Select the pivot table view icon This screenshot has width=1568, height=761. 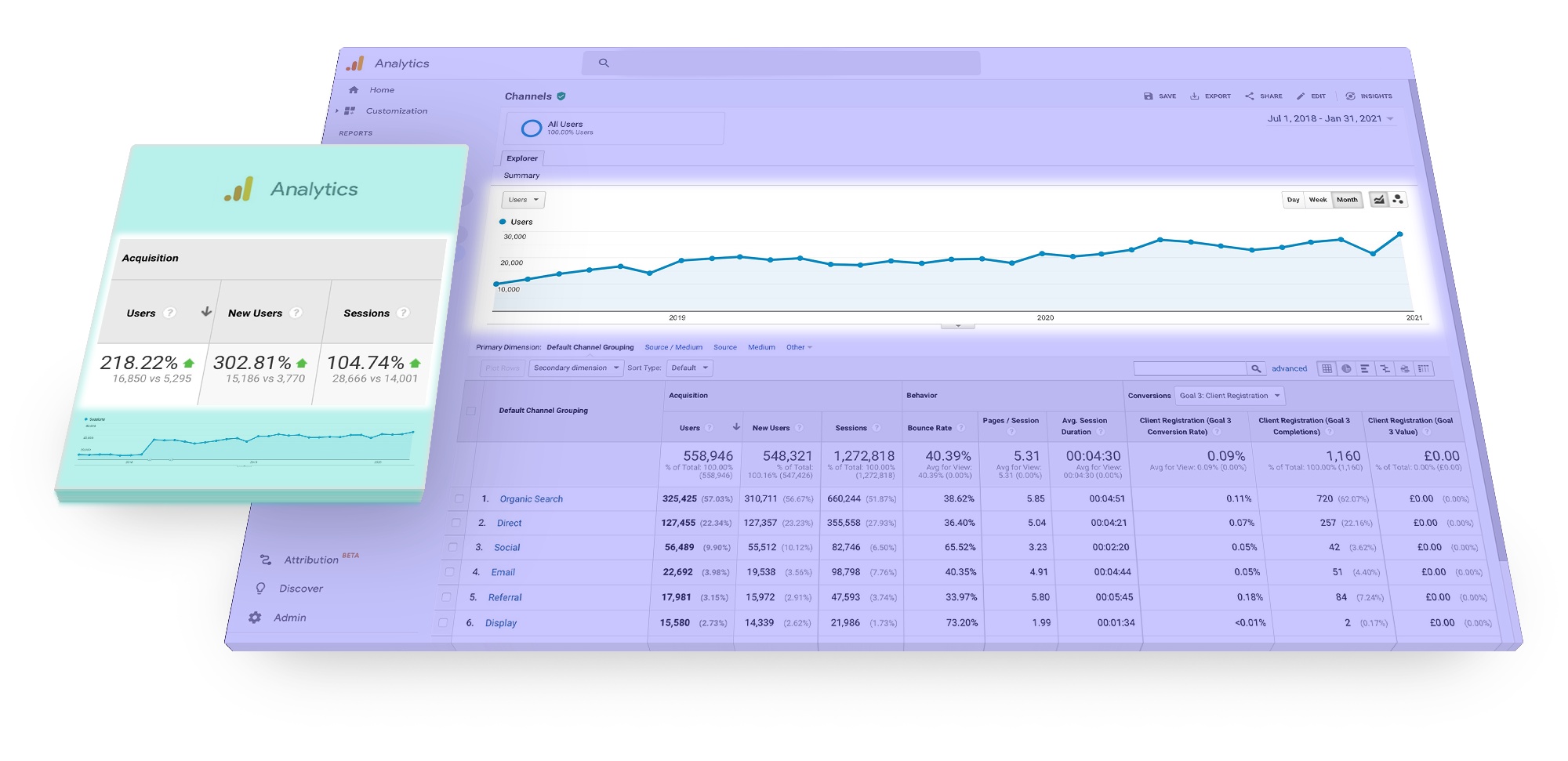[x=1424, y=368]
